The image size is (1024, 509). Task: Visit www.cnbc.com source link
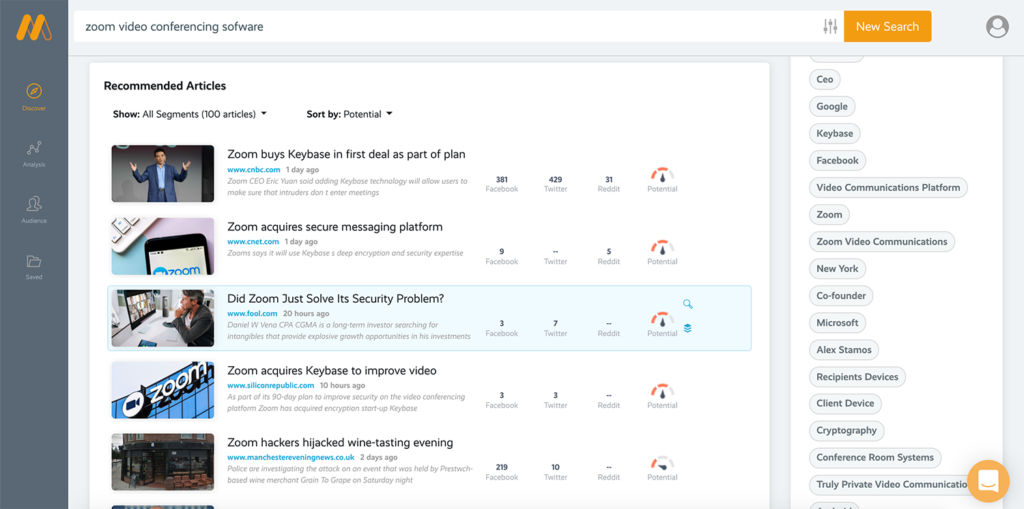tap(253, 170)
